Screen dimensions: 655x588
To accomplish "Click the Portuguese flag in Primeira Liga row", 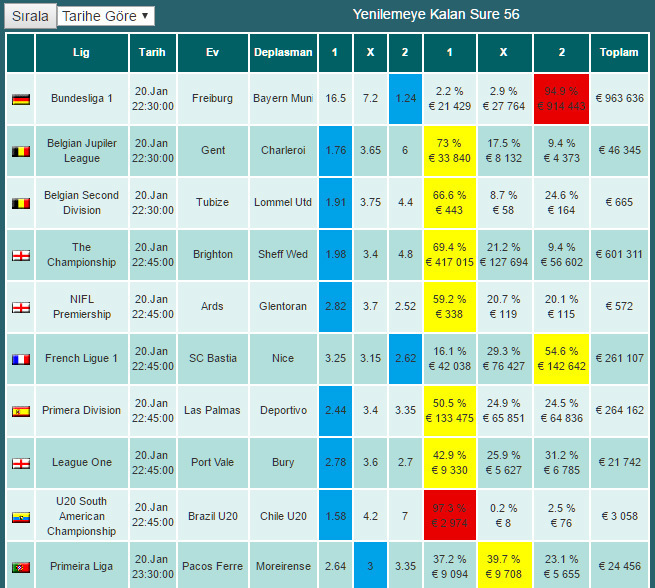I will [x=20, y=568].
